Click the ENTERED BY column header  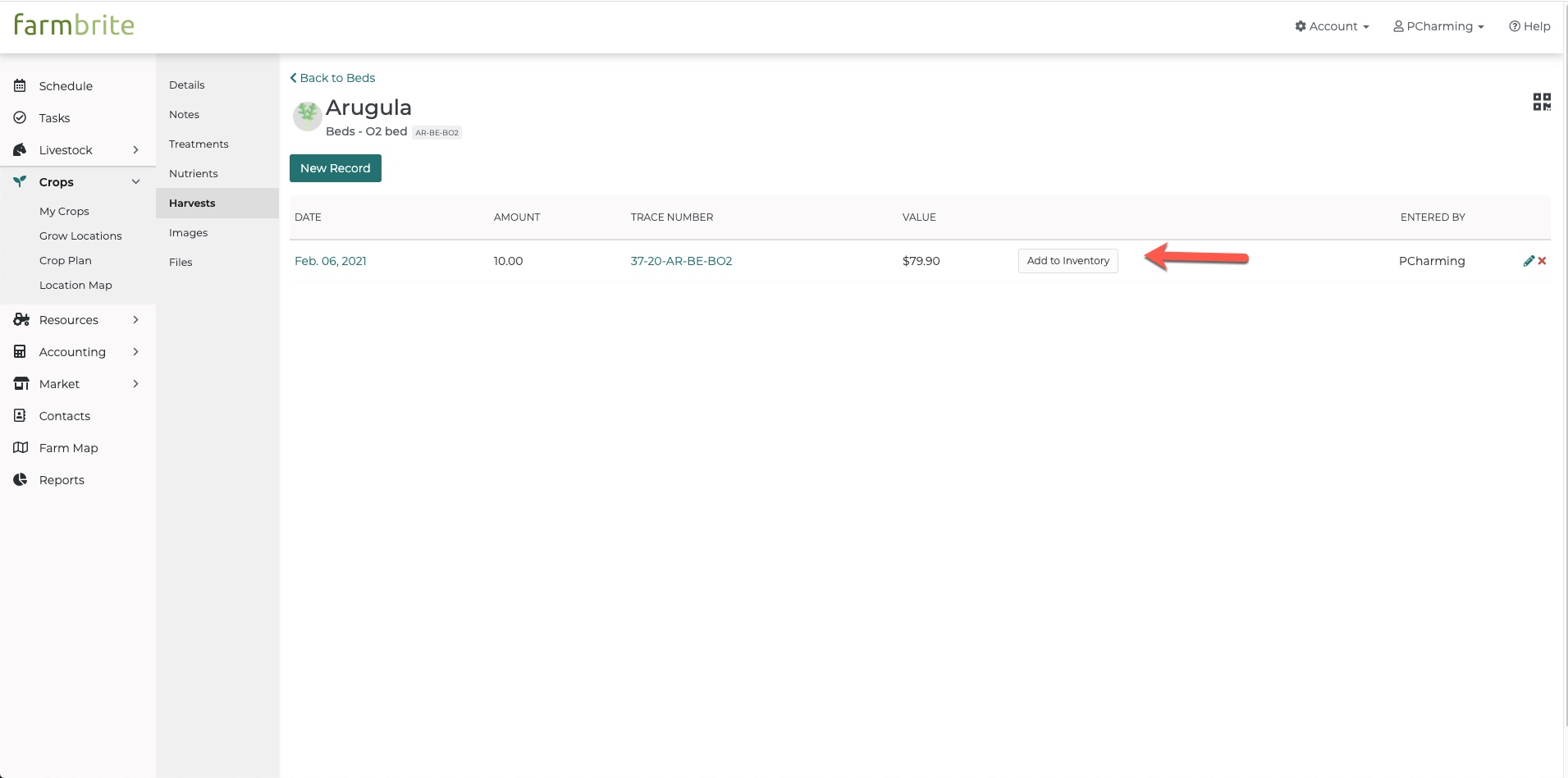pyautogui.click(x=1433, y=217)
